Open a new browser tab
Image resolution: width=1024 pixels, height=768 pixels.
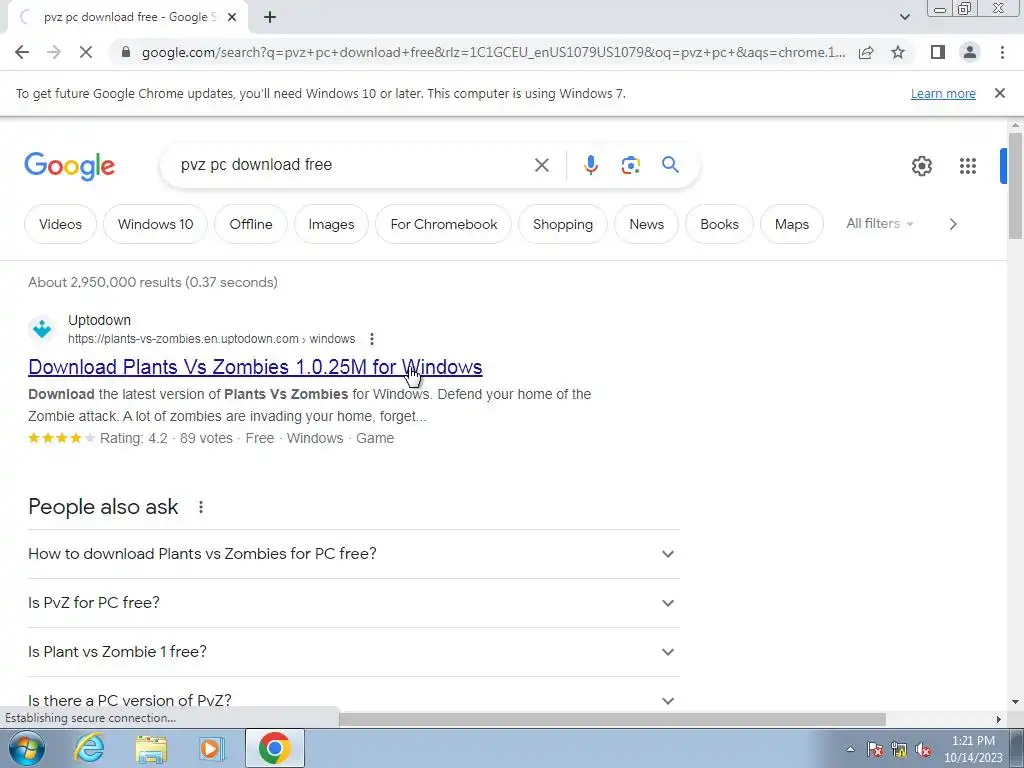tap(270, 18)
